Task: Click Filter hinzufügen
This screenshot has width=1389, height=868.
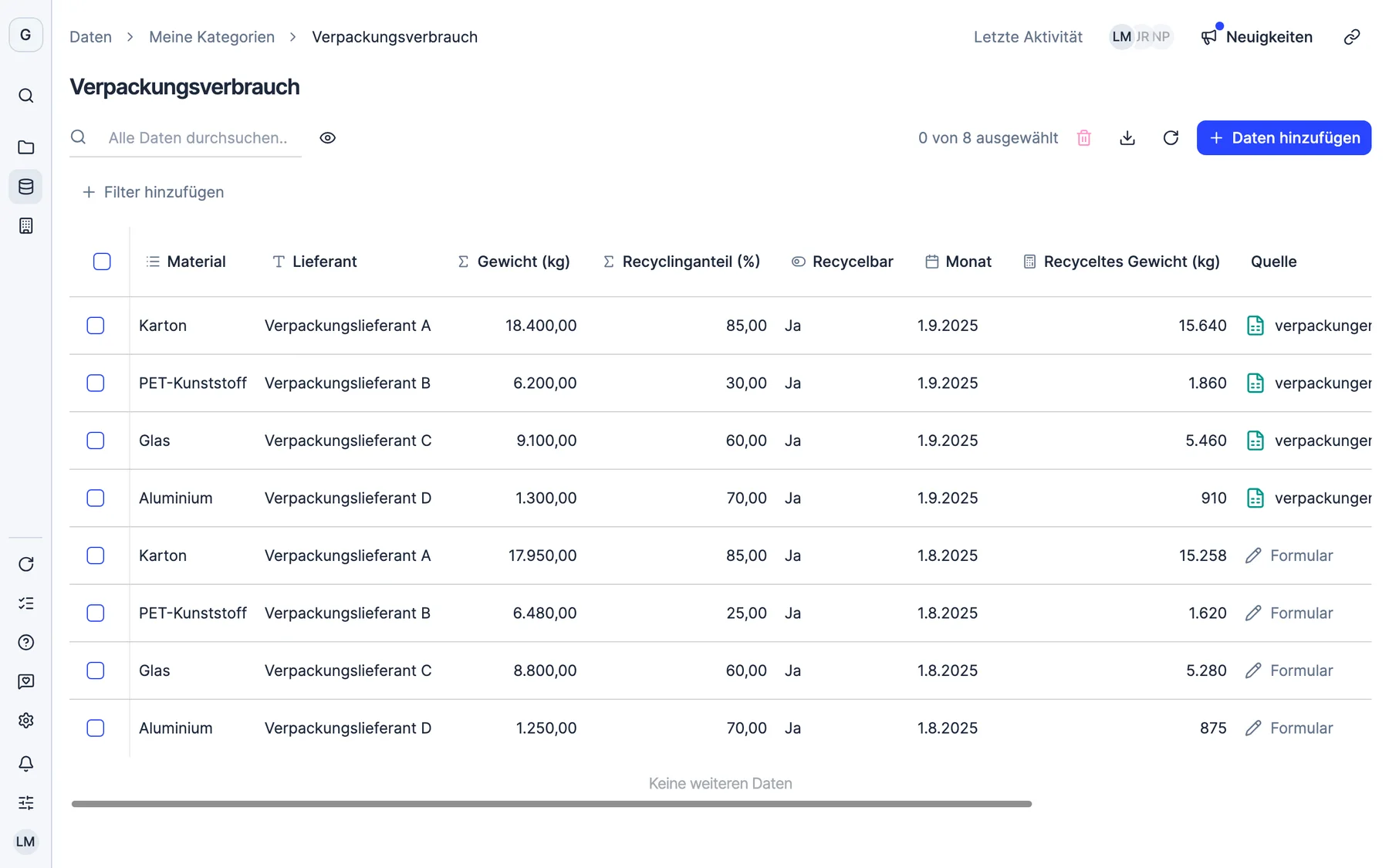Action: tap(153, 192)
